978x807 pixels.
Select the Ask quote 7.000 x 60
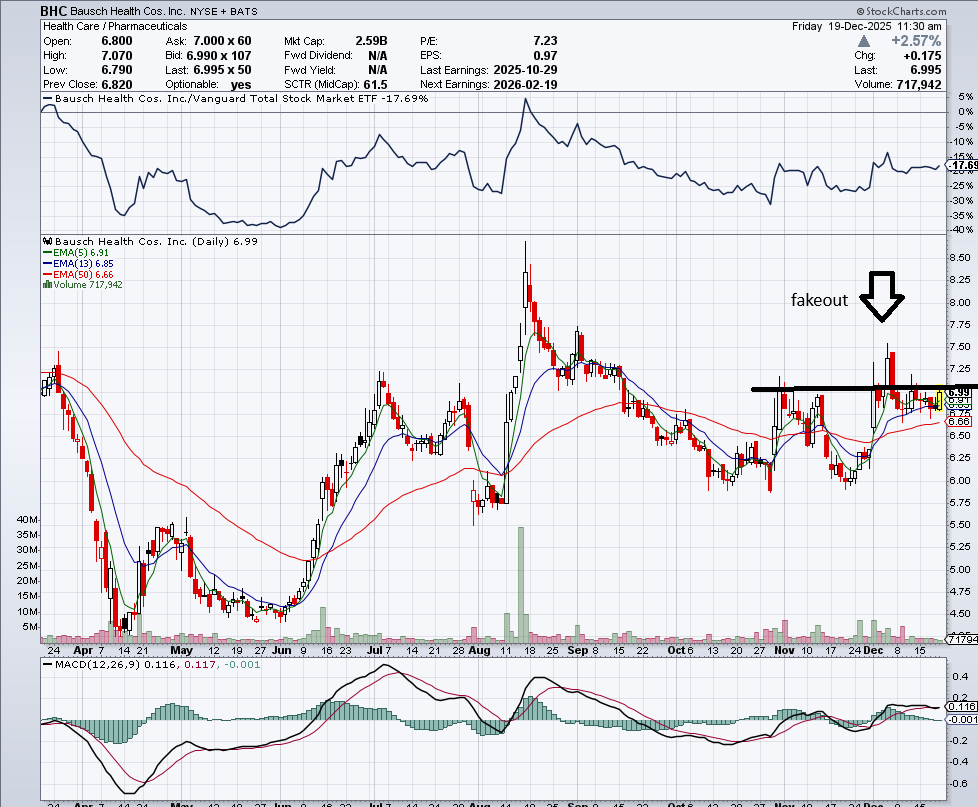pyautogui.click(x=222, y=41)
